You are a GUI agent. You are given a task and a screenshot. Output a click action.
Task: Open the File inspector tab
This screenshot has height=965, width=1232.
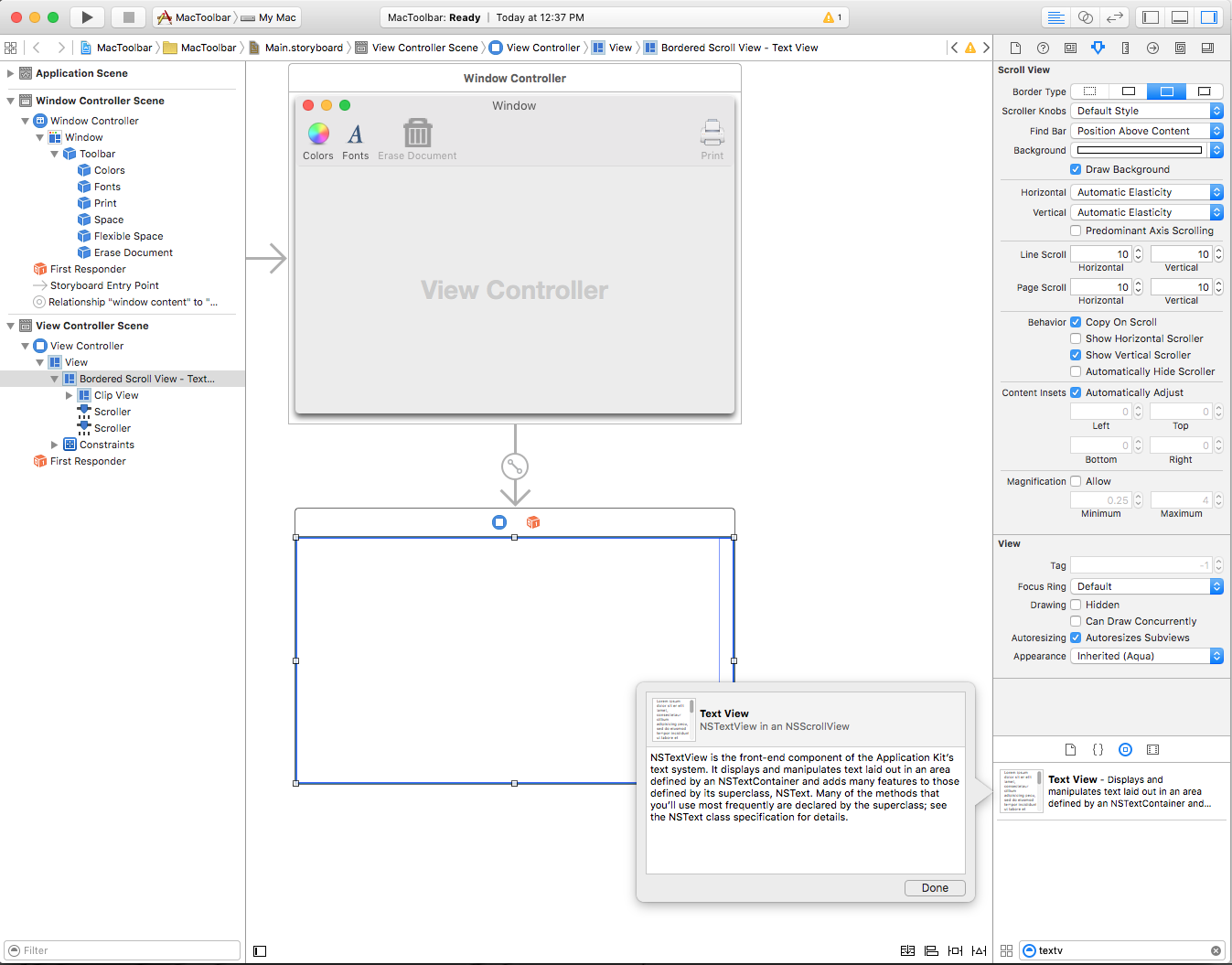tap(1015, 48)
